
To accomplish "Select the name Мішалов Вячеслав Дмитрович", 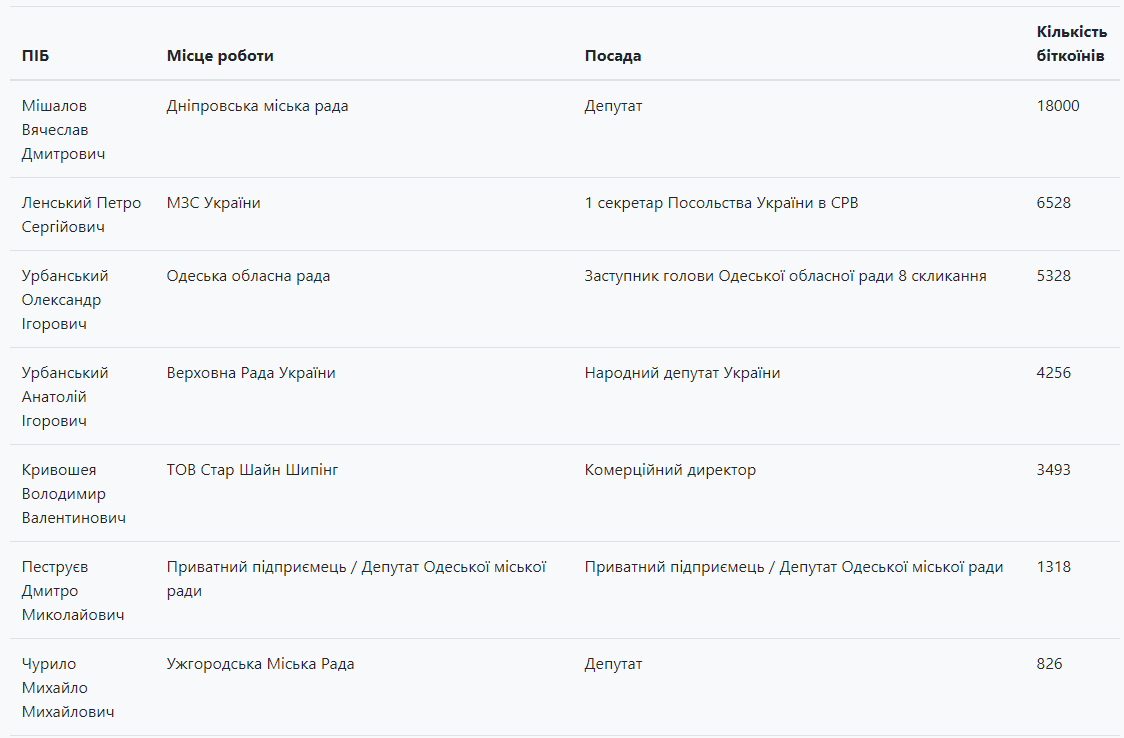I will [x=63, y=130].
